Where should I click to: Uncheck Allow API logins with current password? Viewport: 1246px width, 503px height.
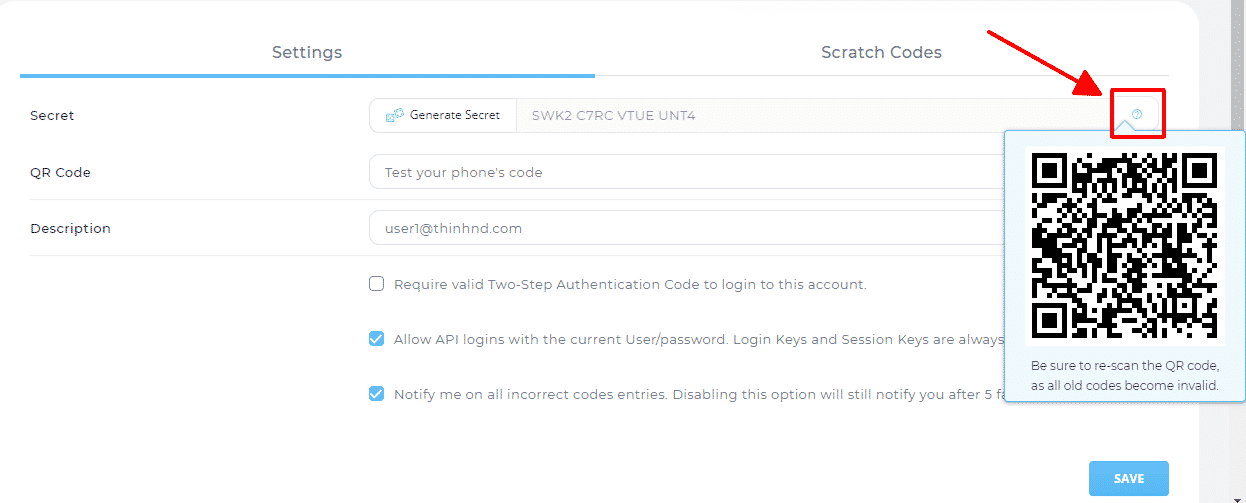[376, 339]
